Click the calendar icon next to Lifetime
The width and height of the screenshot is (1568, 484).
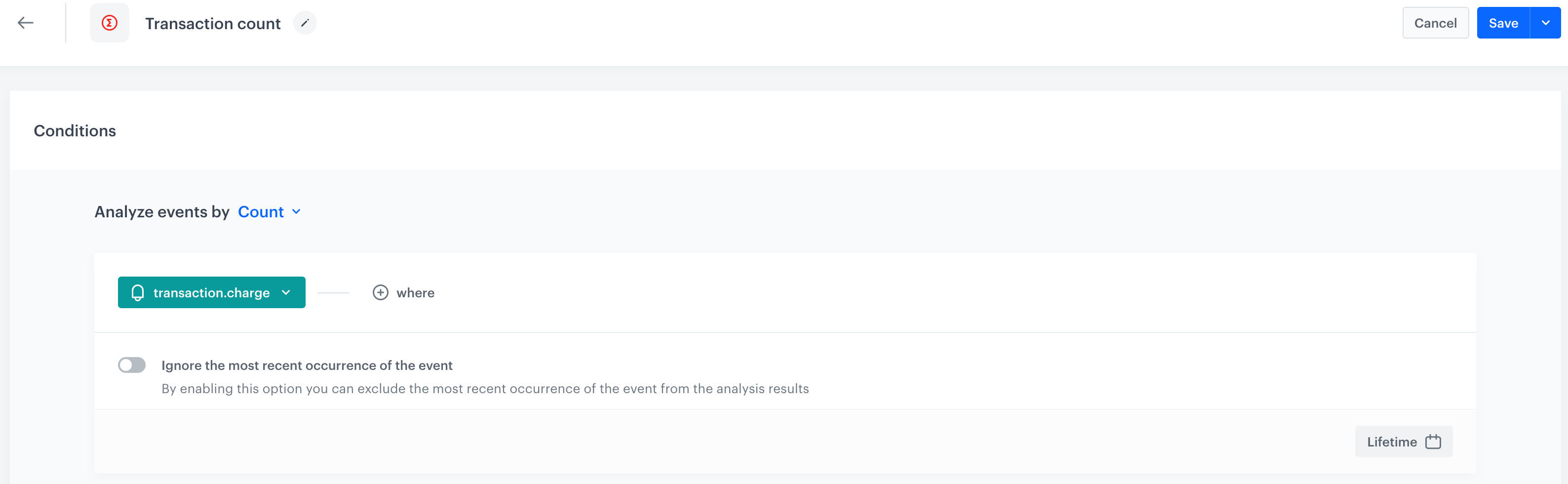(x=1434, y=442)
